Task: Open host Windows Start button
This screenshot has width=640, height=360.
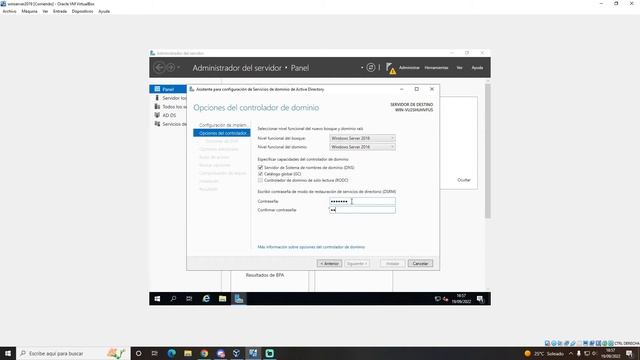Action: tap(8, 353)
